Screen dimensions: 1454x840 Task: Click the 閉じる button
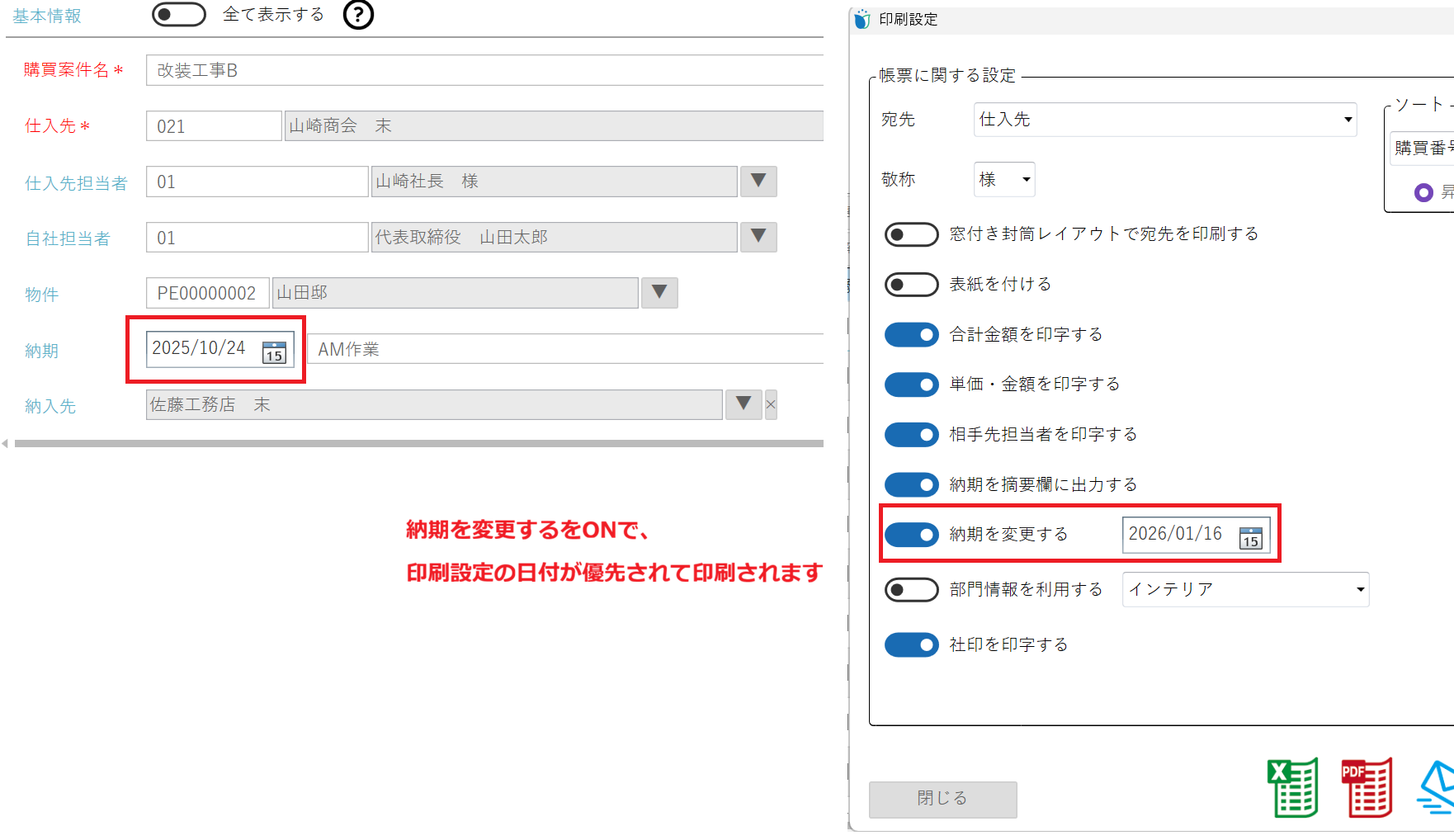tap(942, 799)
